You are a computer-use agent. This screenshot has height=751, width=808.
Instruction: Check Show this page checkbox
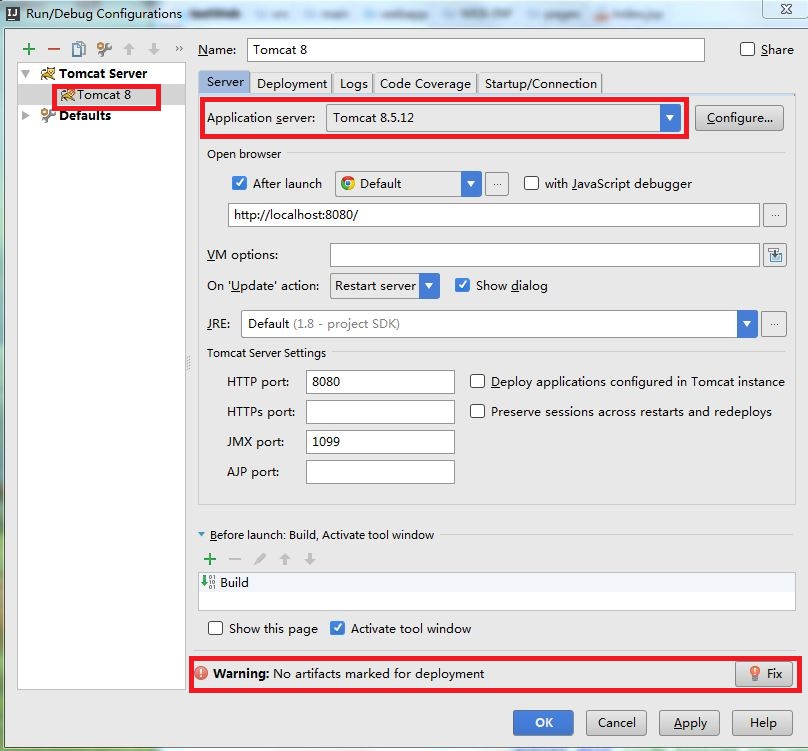[215, 628]
